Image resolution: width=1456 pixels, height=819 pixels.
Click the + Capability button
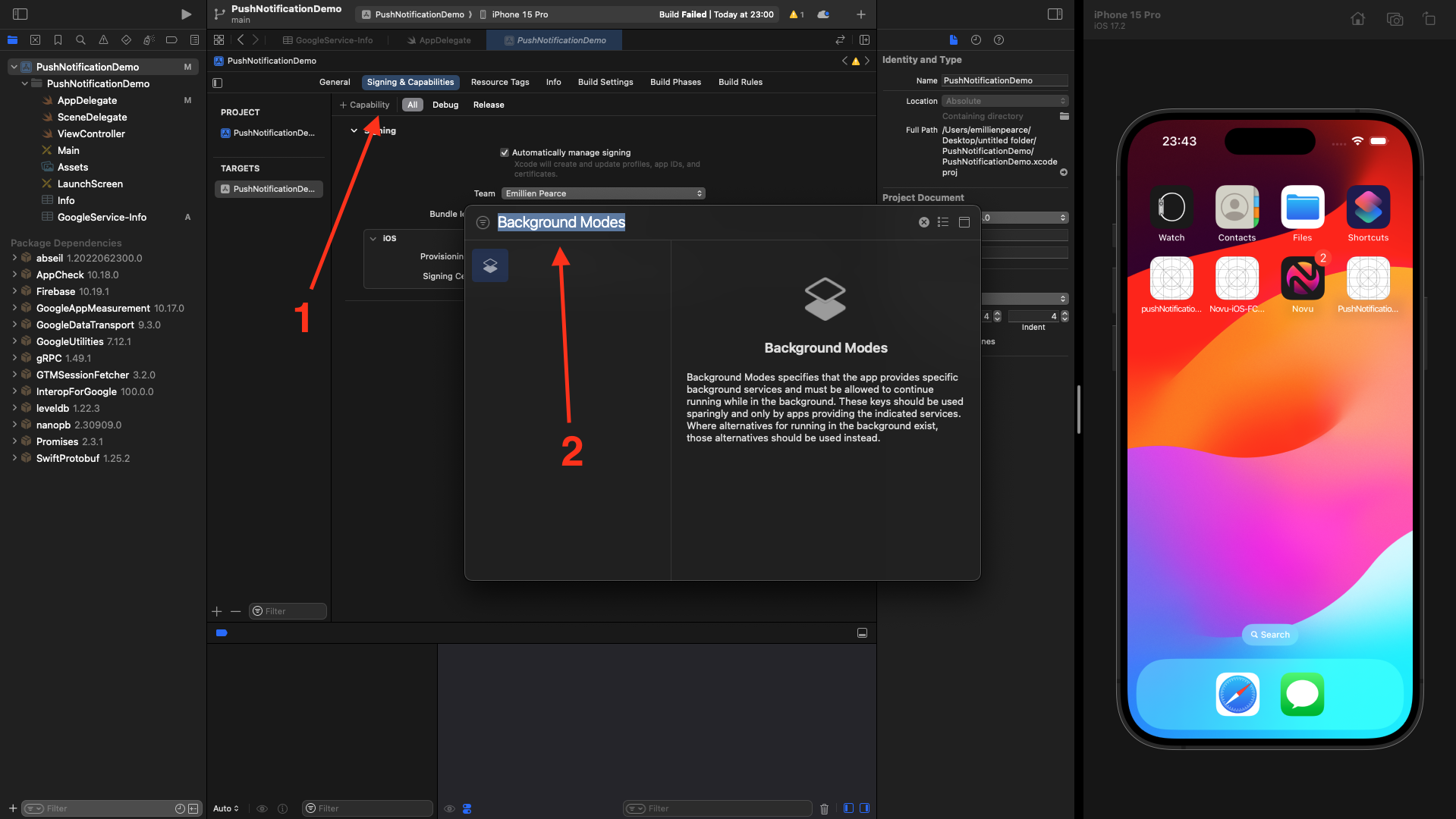click(x=365, y=105)
